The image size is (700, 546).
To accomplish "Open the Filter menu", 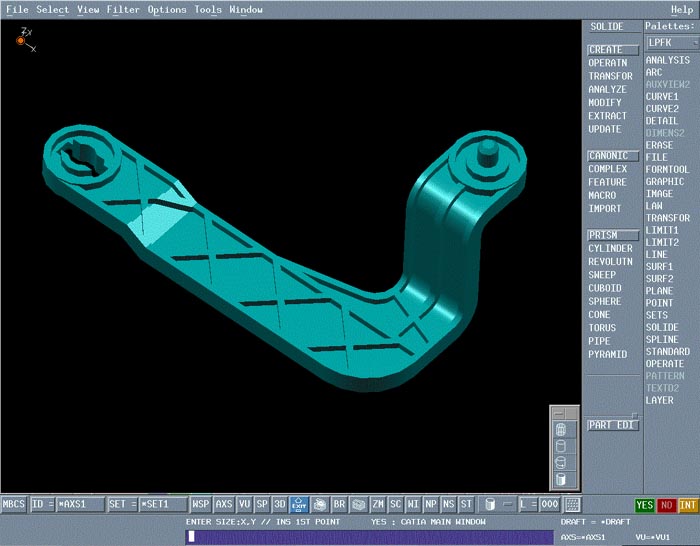I will click(123, 10).
